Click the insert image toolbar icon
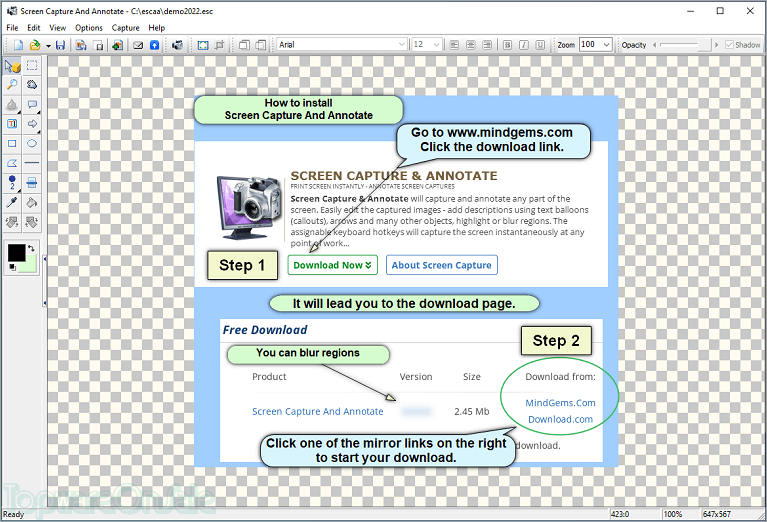The height and width of the screenshot is (522, 767). 117,45
